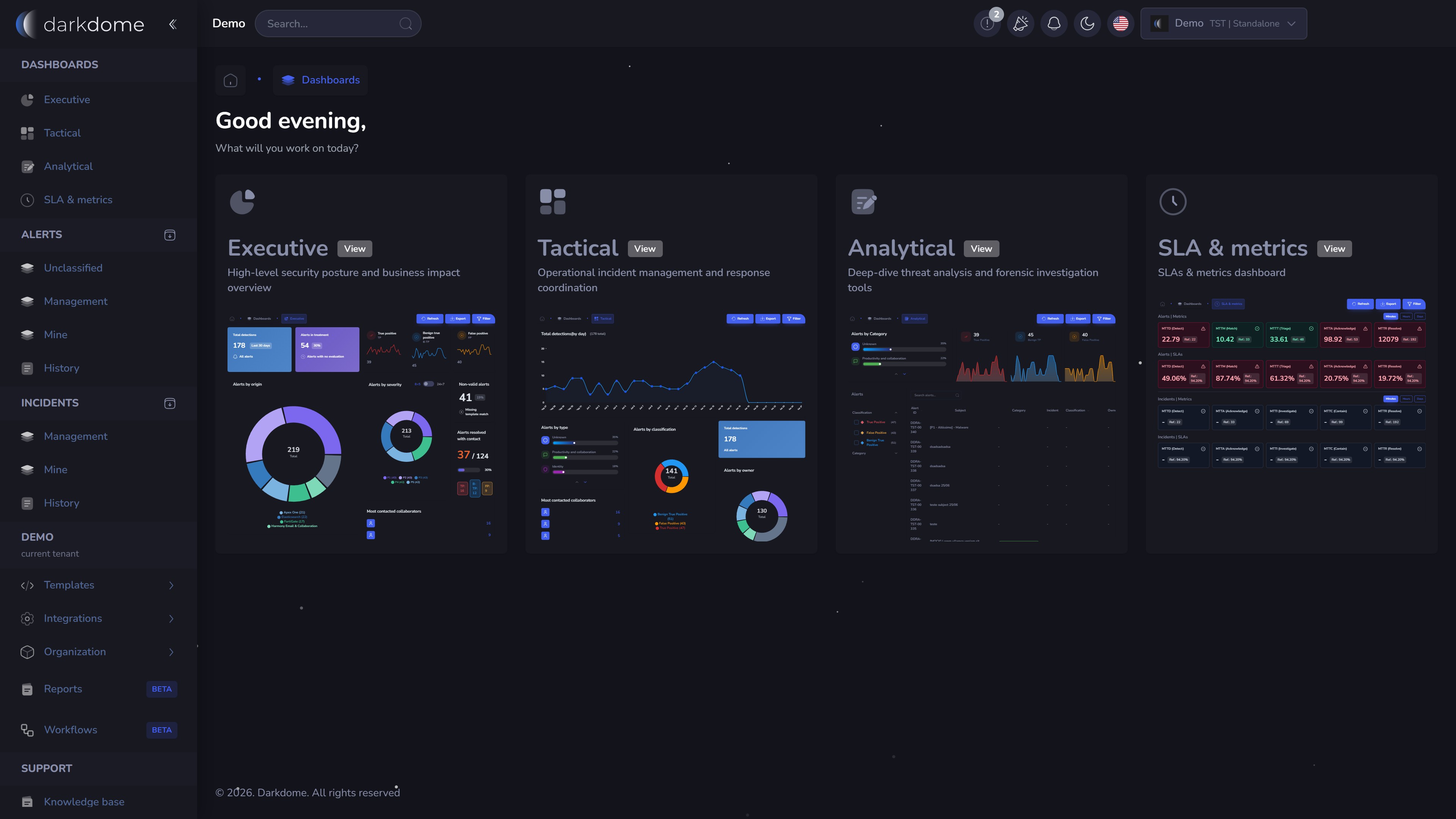This screenshot has width=1456, height=819.
Task: Toggle dark mode with the moon icon
Action: pyautogui.click(x=1087, y=24)
